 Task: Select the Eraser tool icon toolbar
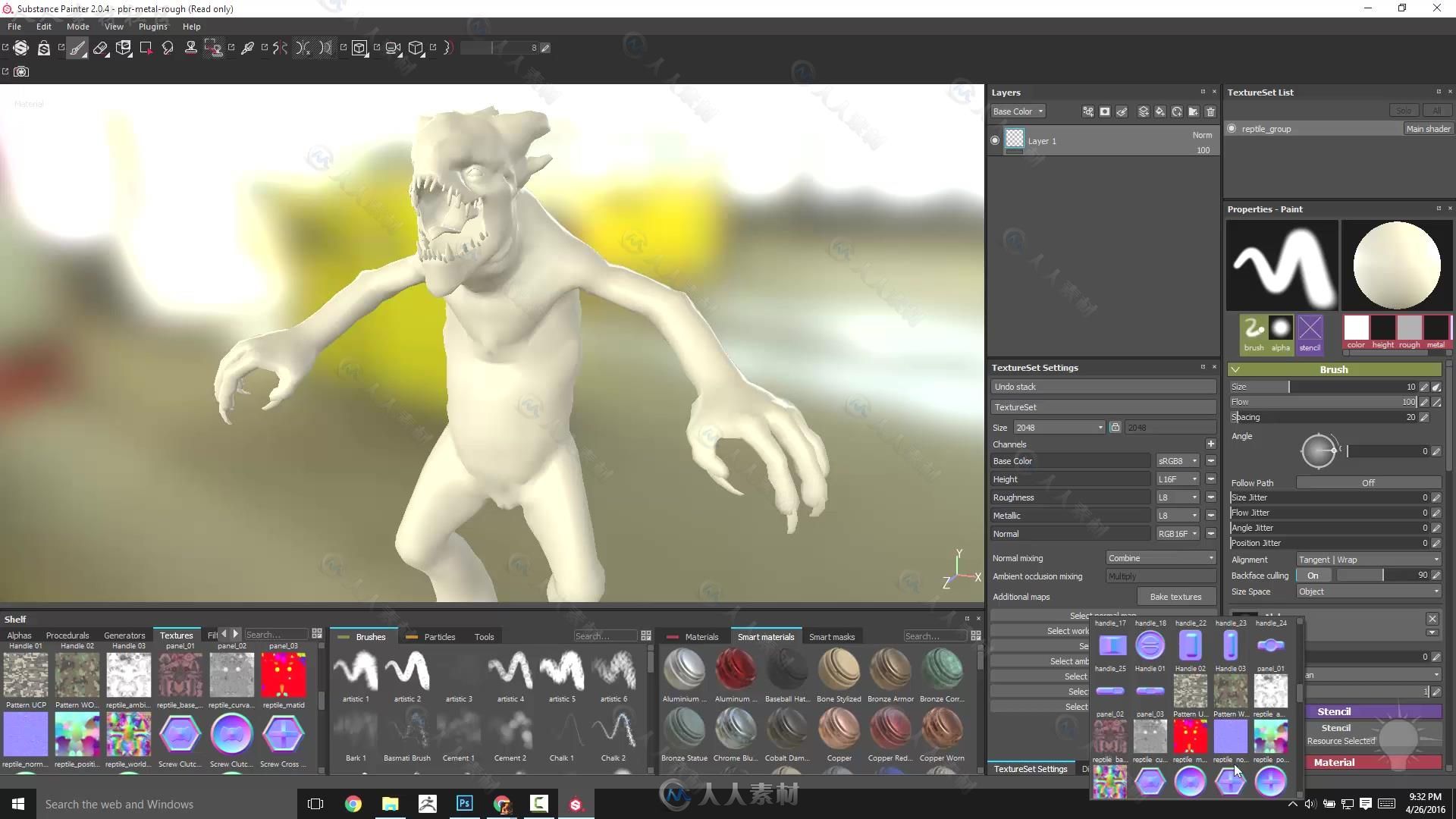click(x=101, y=47)
